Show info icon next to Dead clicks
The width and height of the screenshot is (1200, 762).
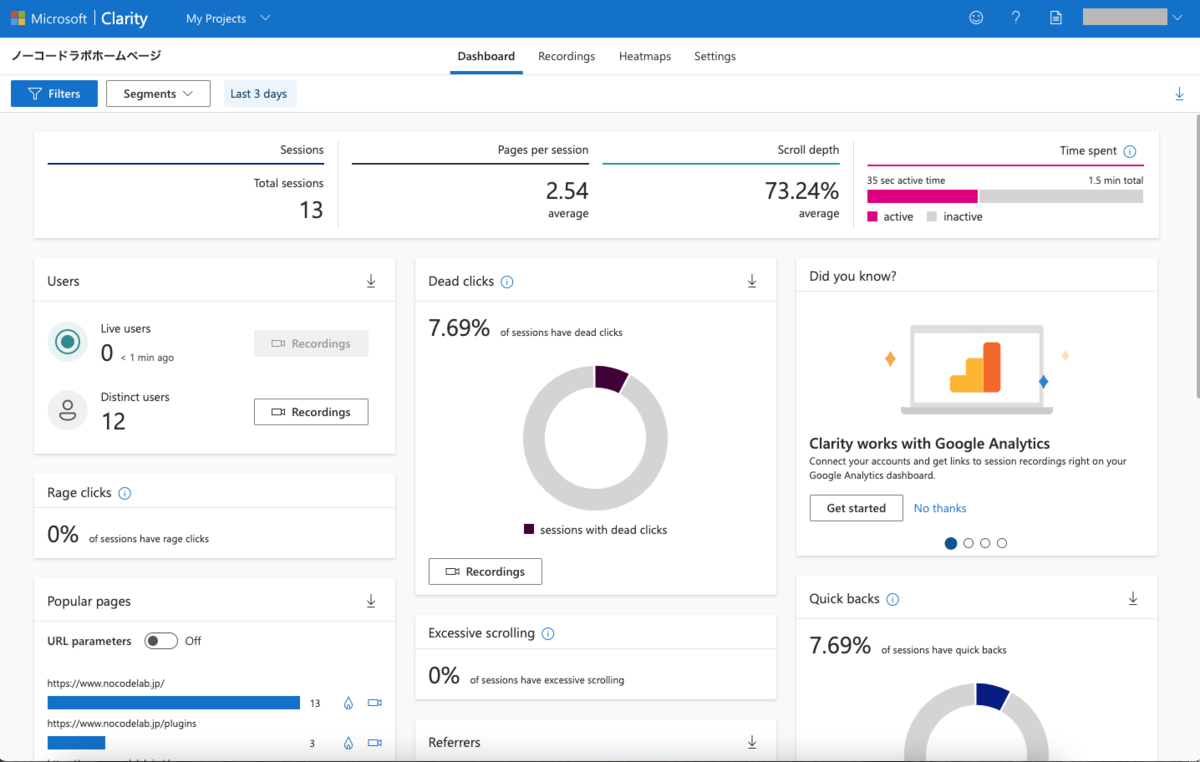(507, 282)
